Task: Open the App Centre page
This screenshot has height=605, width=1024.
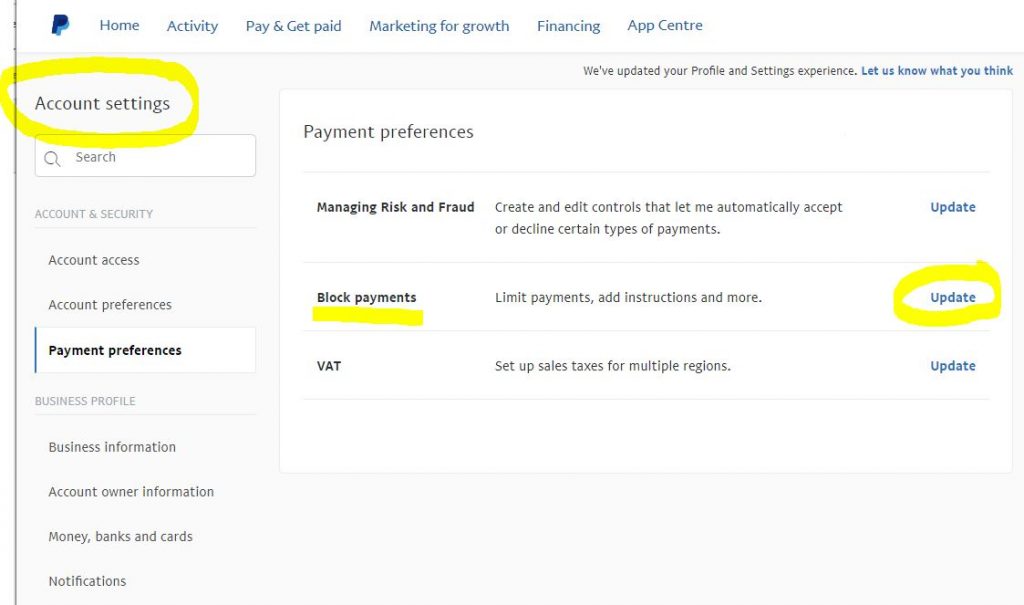Action: 665,25
